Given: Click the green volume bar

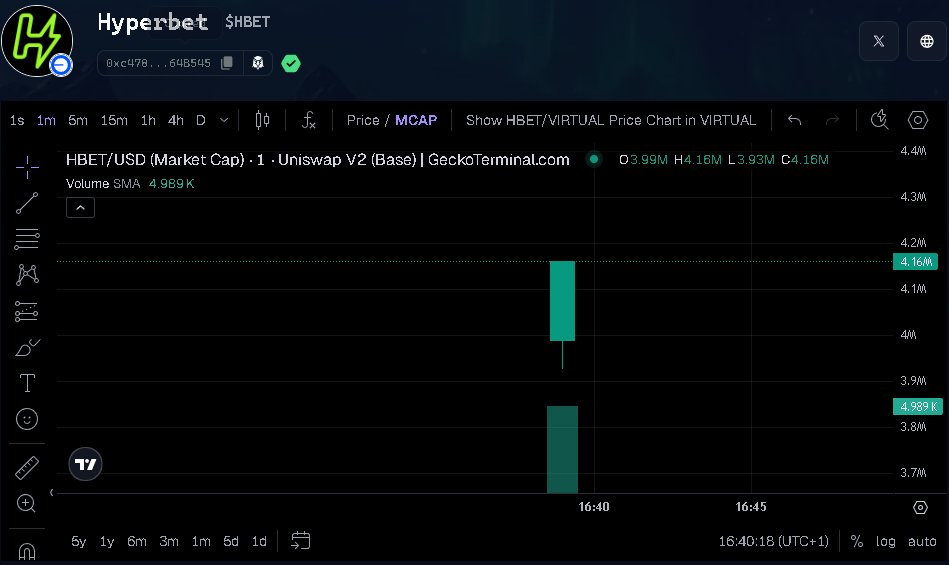Looking at the screenshot, I should tap(562, 449).
